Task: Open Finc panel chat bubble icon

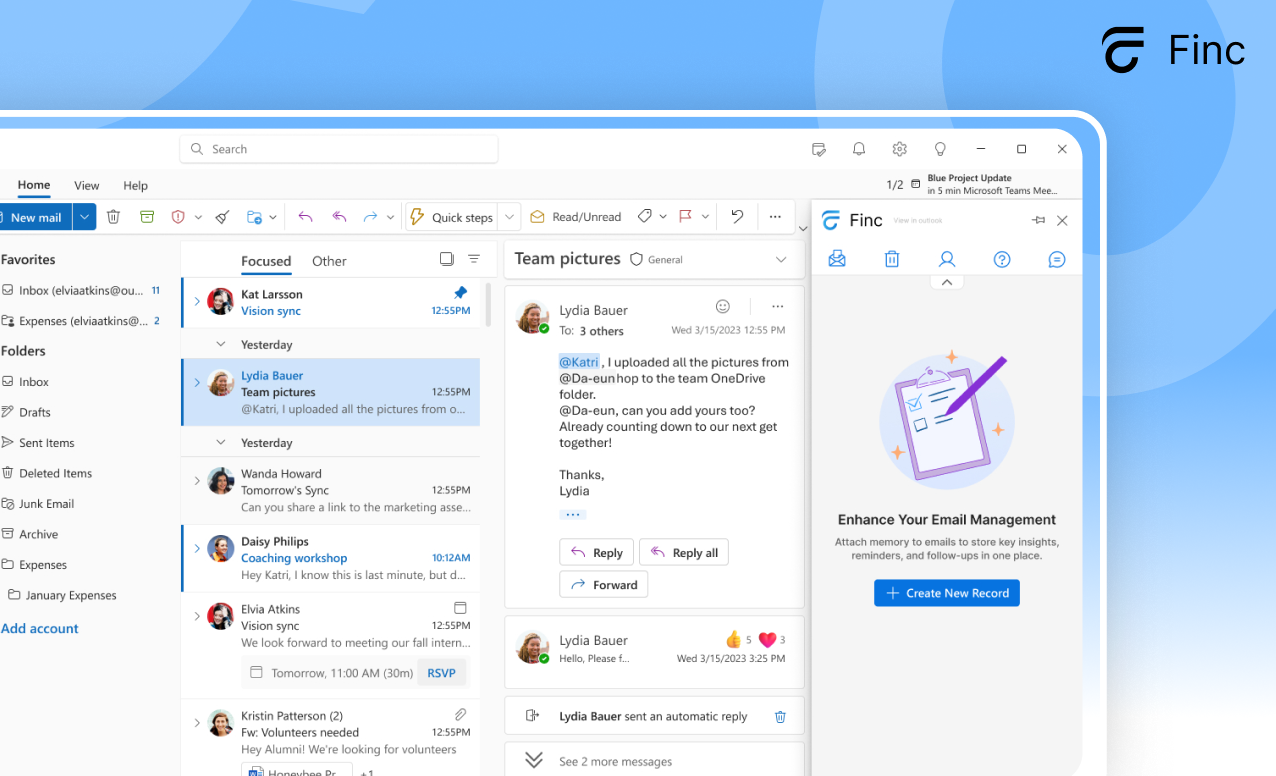Action: coord(1056,260)
